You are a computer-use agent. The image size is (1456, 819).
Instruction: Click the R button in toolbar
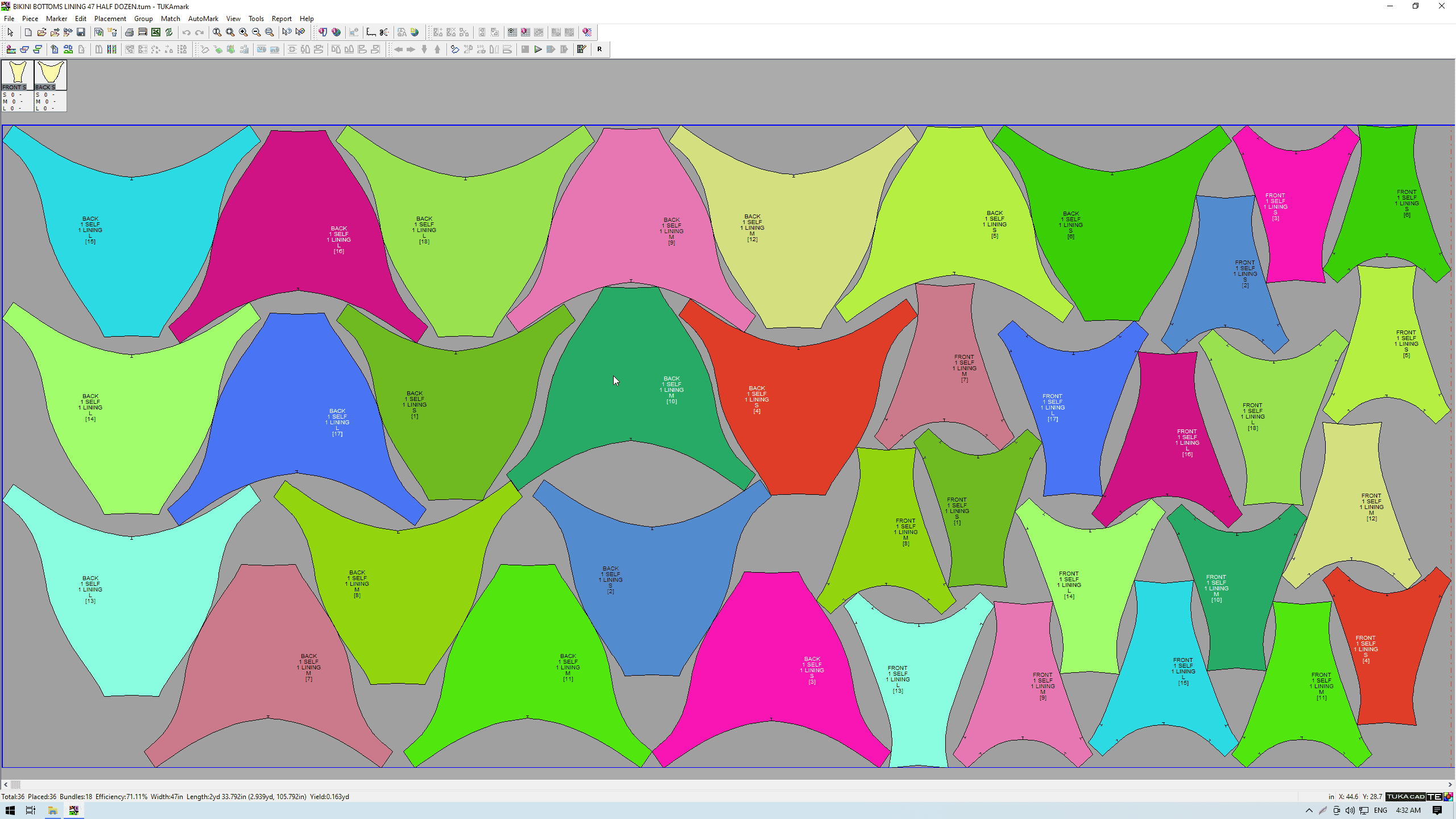[x=599, y=49]
